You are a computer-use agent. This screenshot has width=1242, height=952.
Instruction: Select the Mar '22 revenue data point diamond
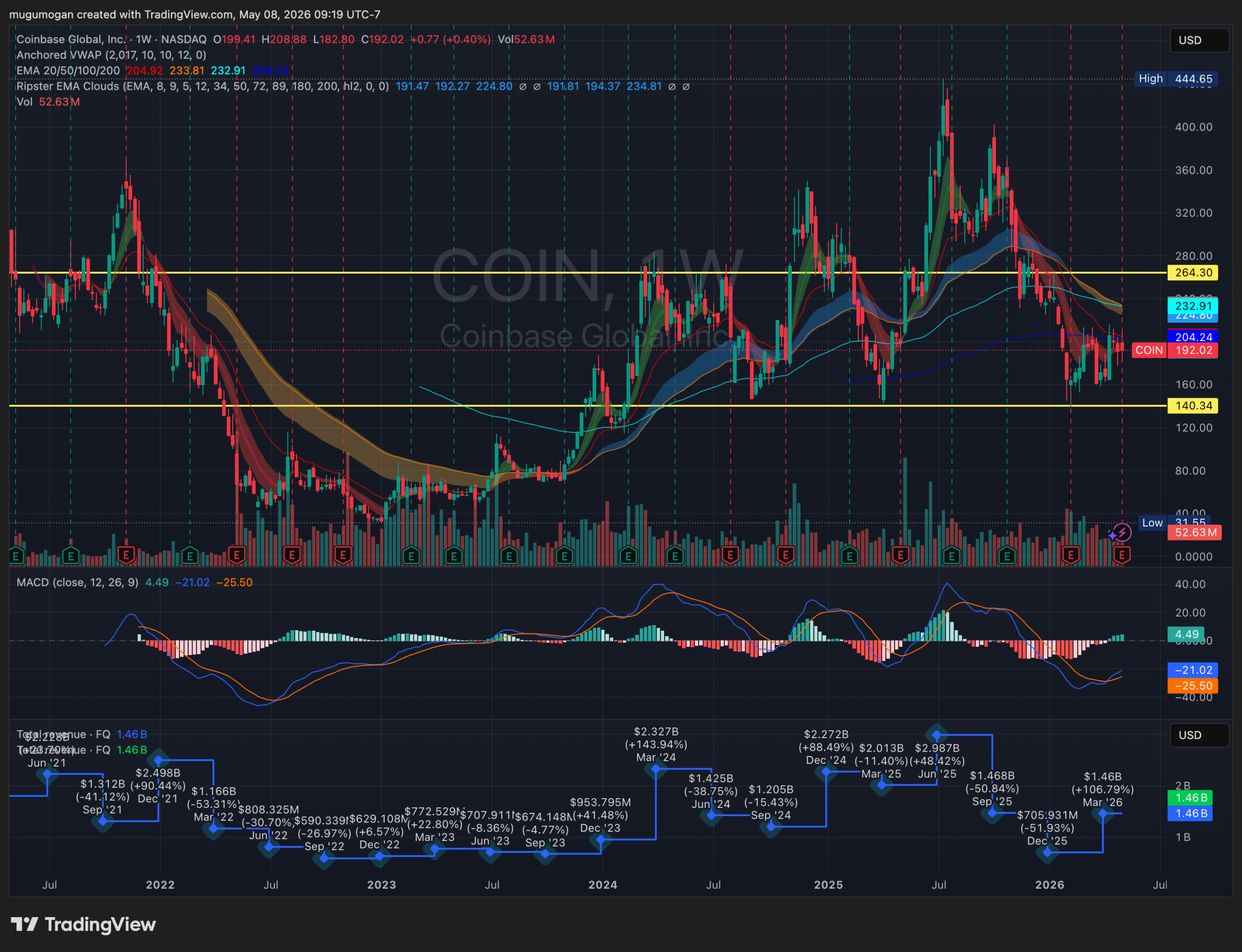pyautogui.click(x=213, y=828)
